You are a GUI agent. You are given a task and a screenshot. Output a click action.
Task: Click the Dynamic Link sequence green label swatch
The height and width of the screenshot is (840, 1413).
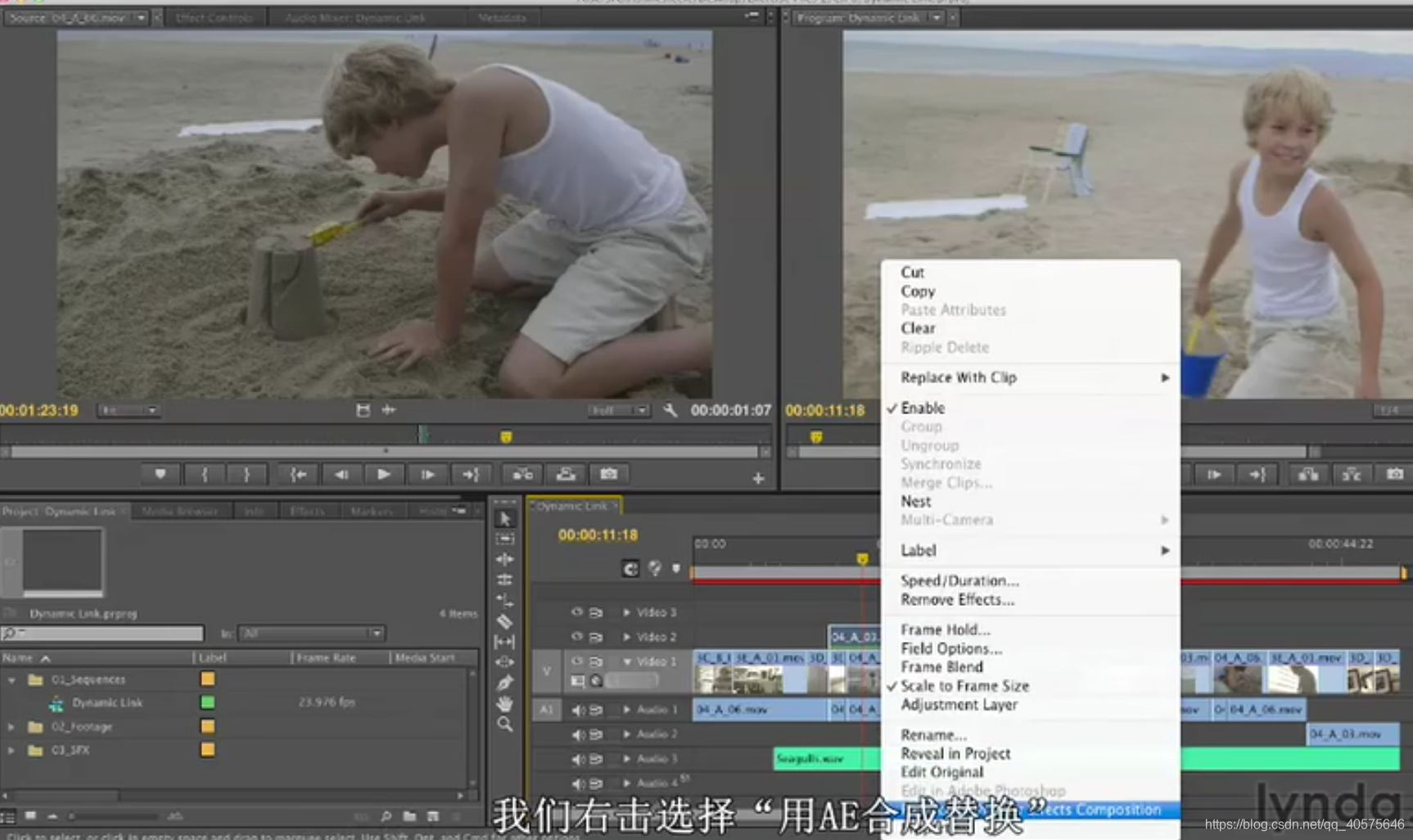point(208,702)
